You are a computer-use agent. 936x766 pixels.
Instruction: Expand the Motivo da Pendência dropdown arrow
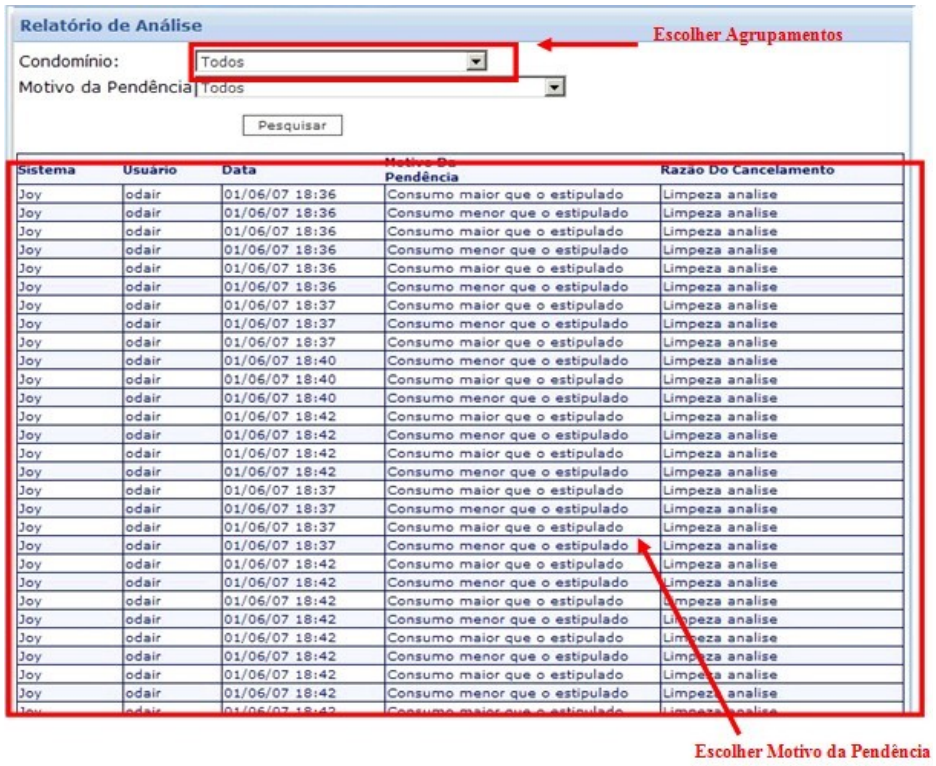pos(557,88)
